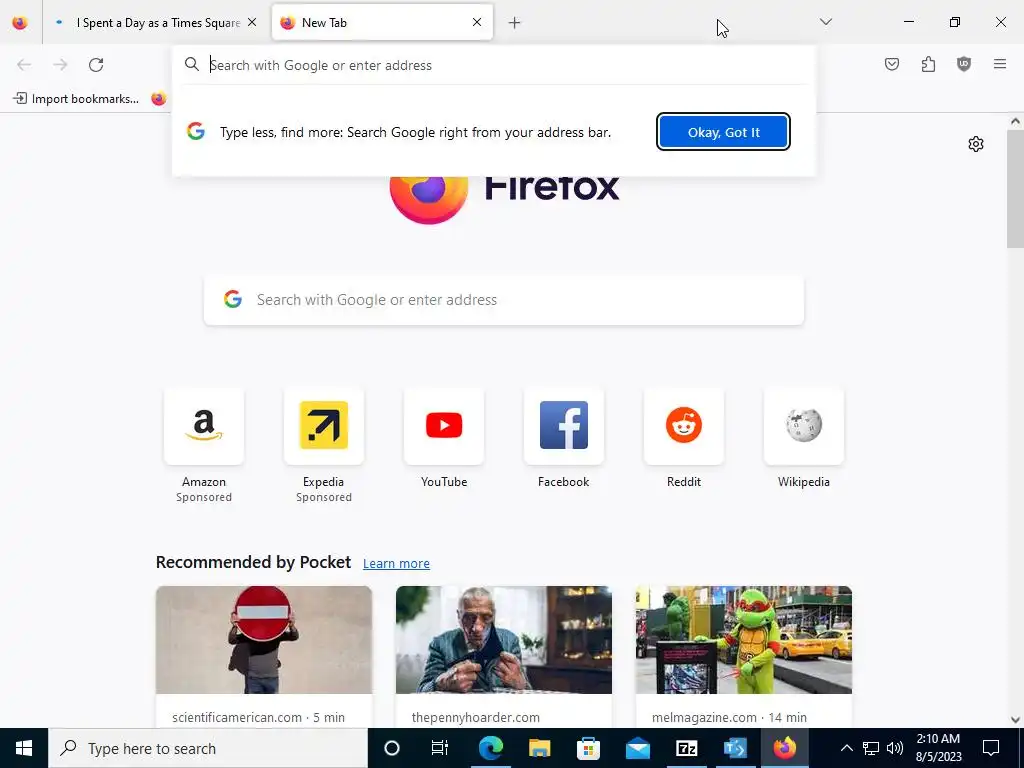Viewport: 1024px width, 768px height.
Task: Launch Microsoft Edge from taskbar
Action: [x=490, y=748]
